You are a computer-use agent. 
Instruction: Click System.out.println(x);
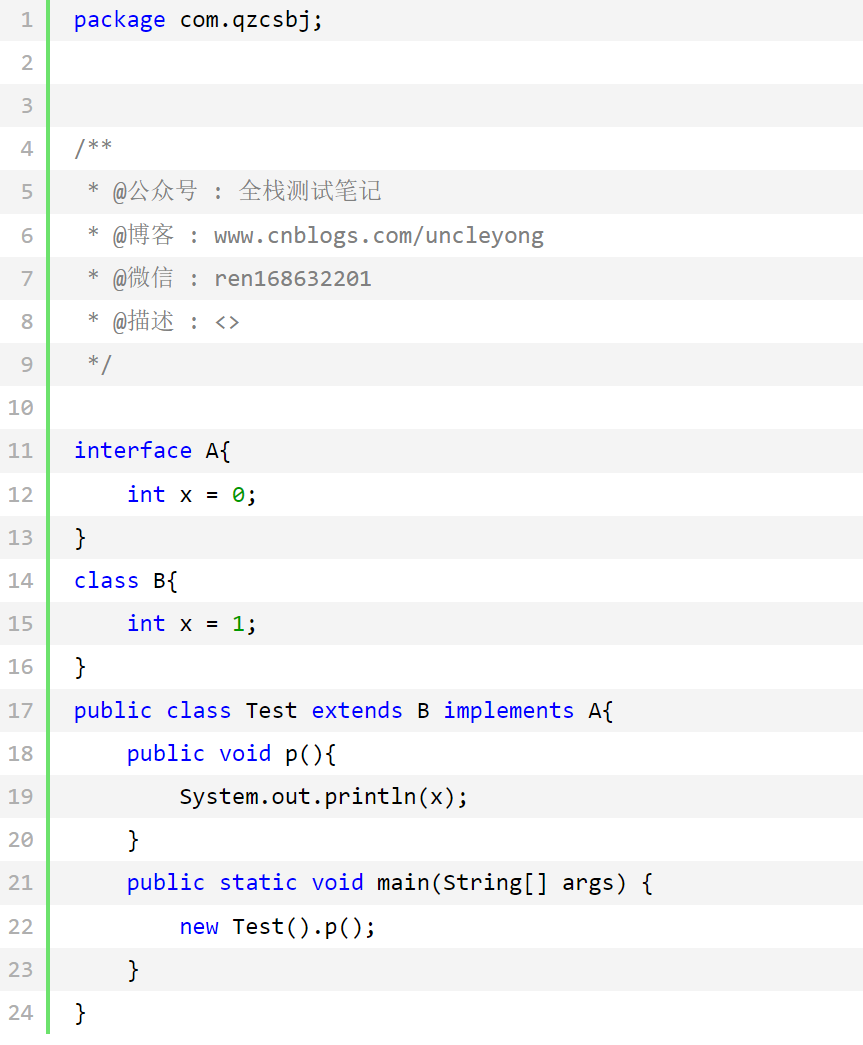pos(324,797)
